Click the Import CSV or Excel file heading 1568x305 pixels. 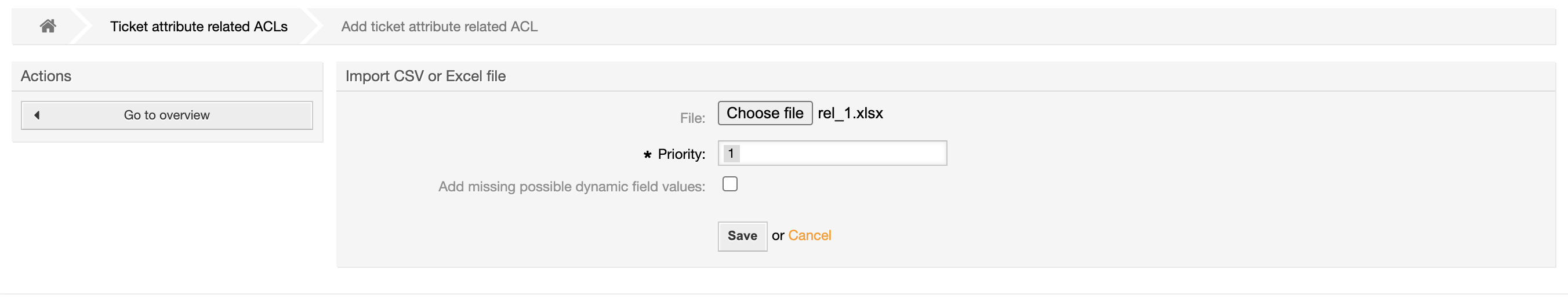(x=426, y=76)
